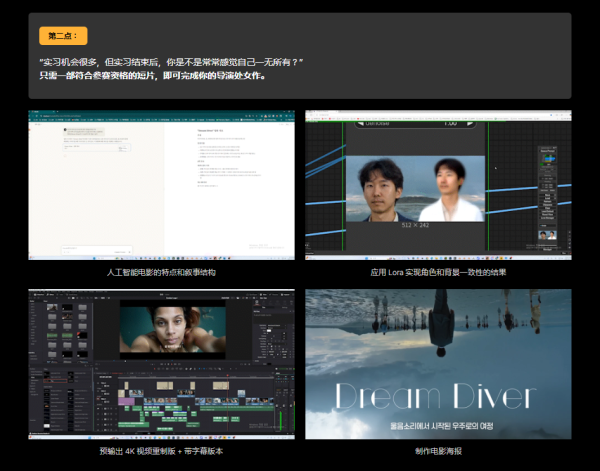Click the Dream Diver title text
Viewport: 600px width, 471px height.
click(436, 396)
